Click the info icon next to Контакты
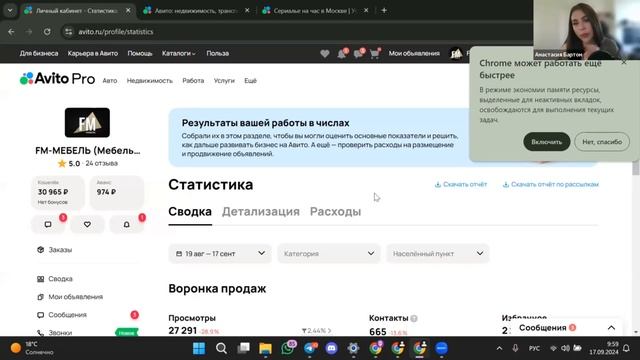Viewport: 640px width, 360px height. 414,318
